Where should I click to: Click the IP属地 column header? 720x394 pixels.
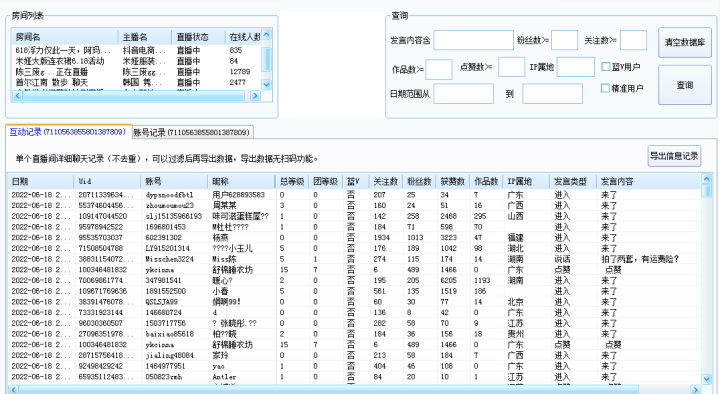point(526,181)
